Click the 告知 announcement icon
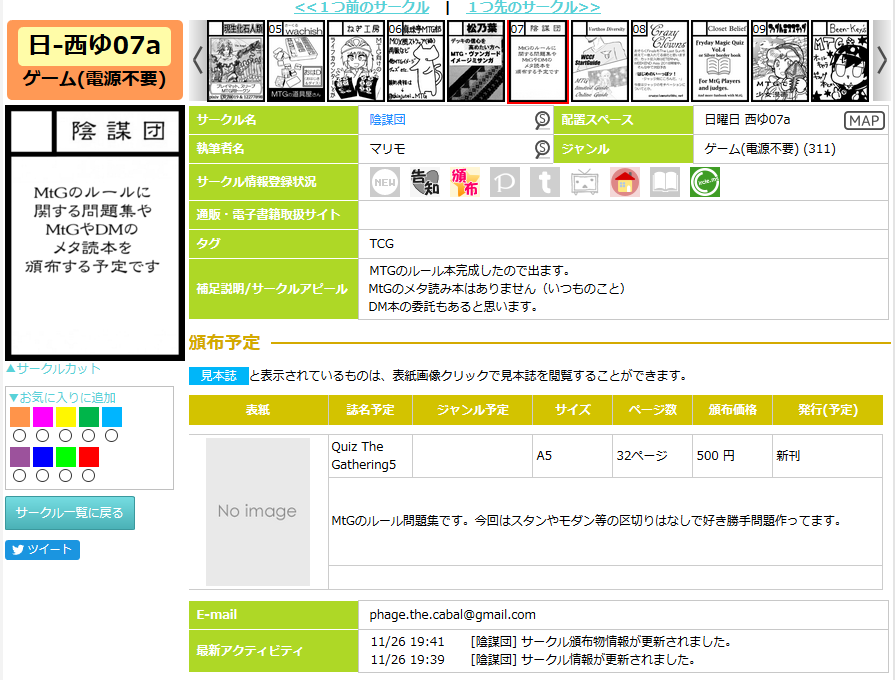The height and width of the screenshot is (680, 895). coord(425,182)
